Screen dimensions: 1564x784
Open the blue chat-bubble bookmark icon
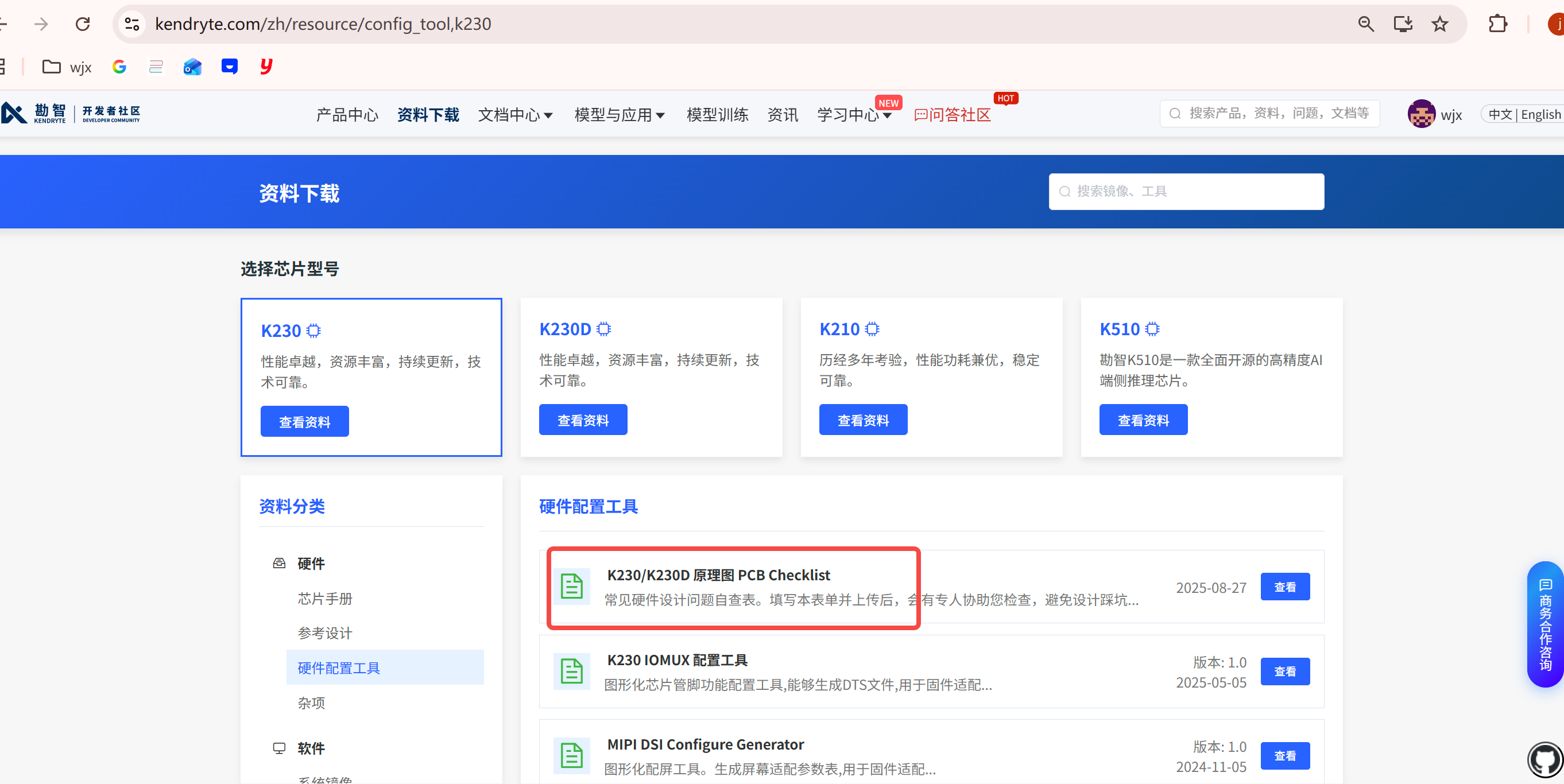pyautogui.click(x=230, y=67)
